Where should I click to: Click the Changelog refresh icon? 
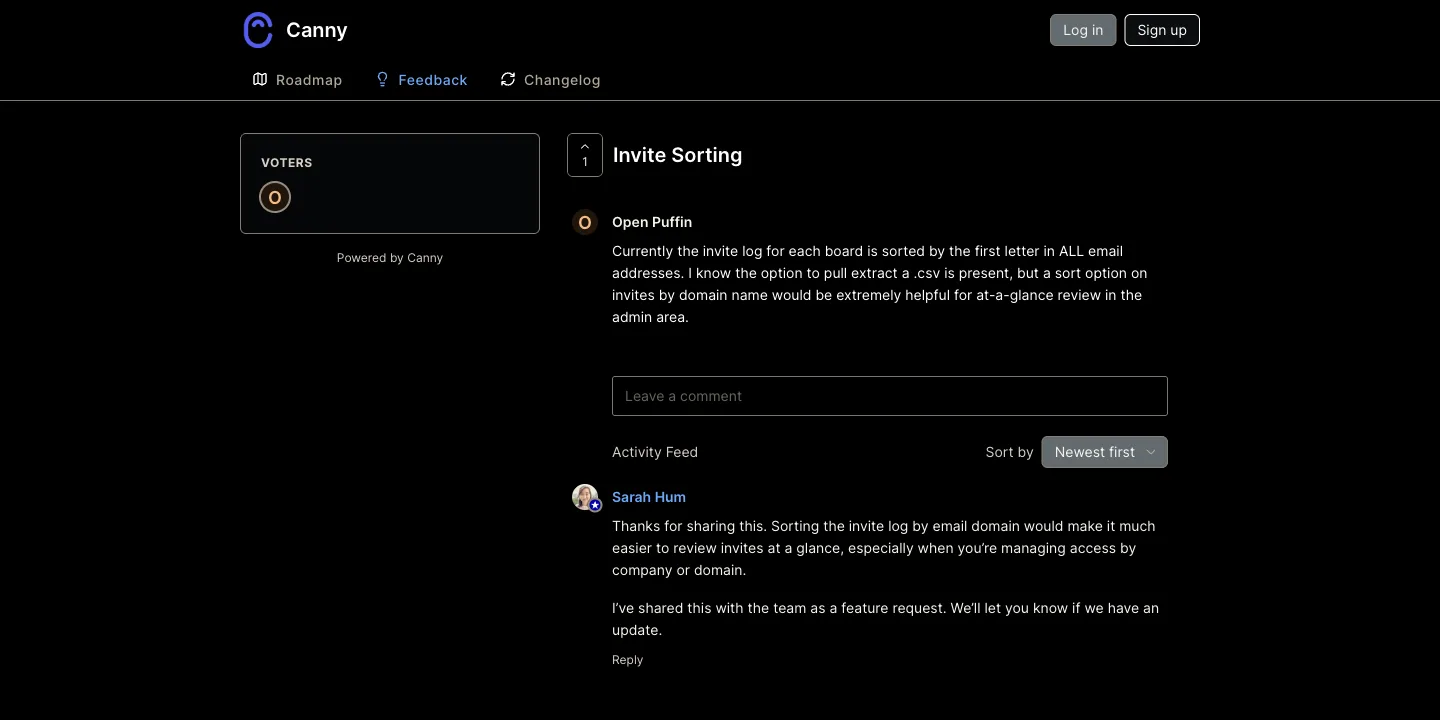point(508,79)
